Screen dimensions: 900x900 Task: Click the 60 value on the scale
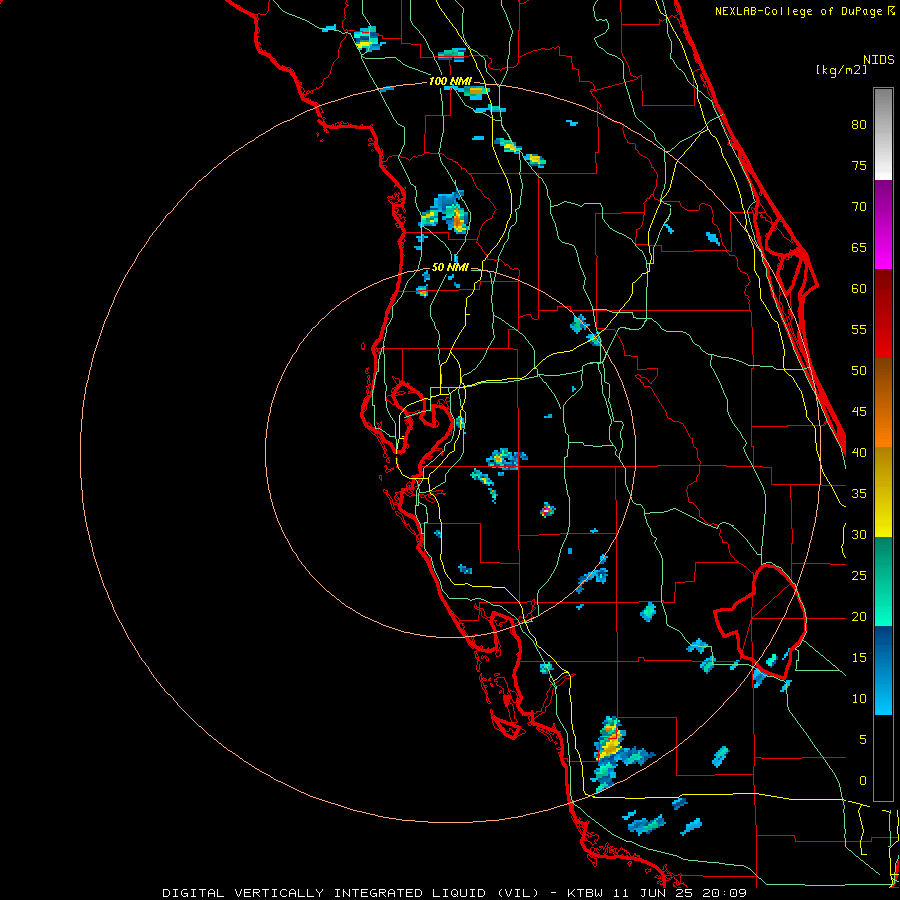(x=859, y=289)
